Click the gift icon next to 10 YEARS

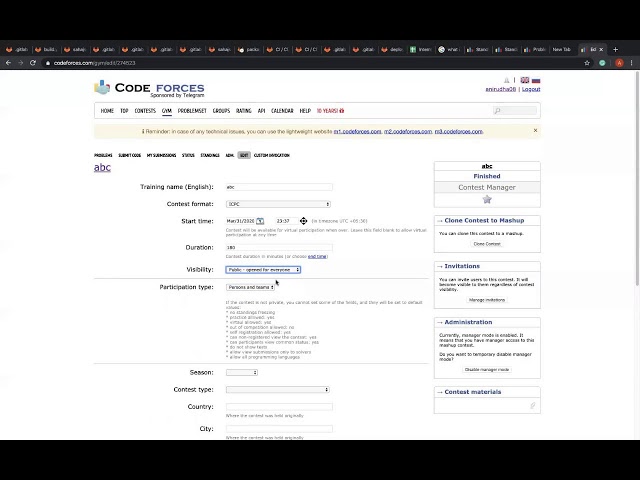(342, 111)
